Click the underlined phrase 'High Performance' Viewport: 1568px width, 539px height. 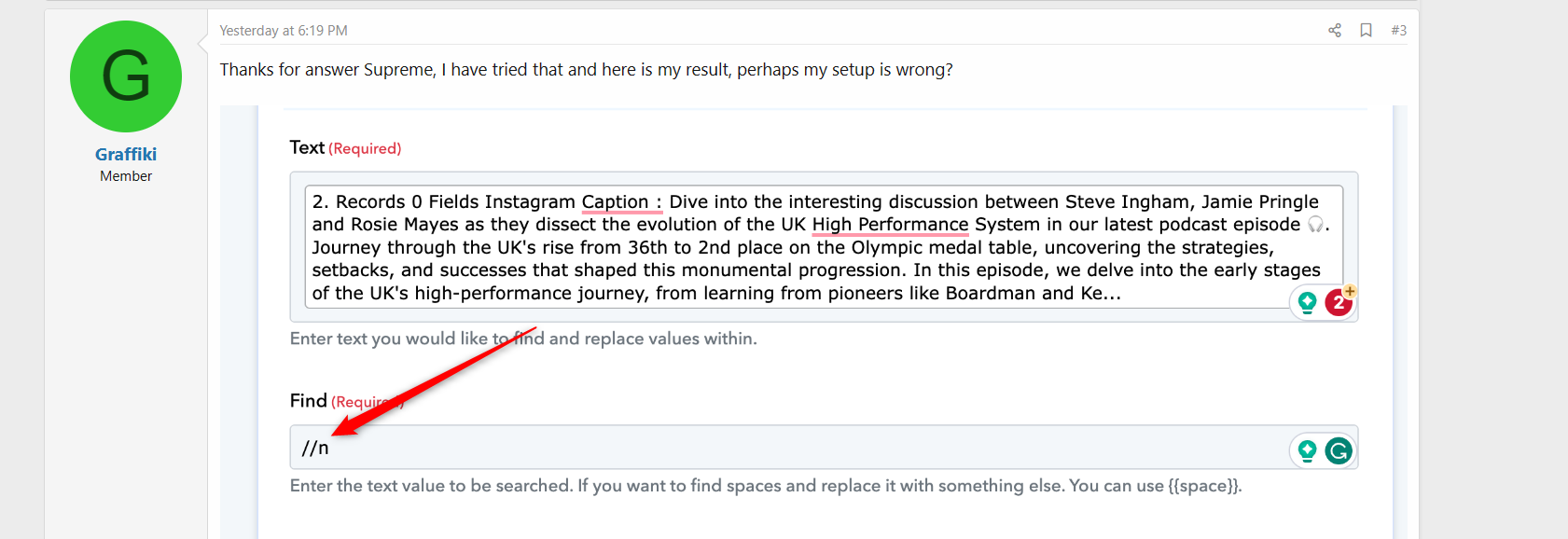pyautogui.click(x=890, y=225)
